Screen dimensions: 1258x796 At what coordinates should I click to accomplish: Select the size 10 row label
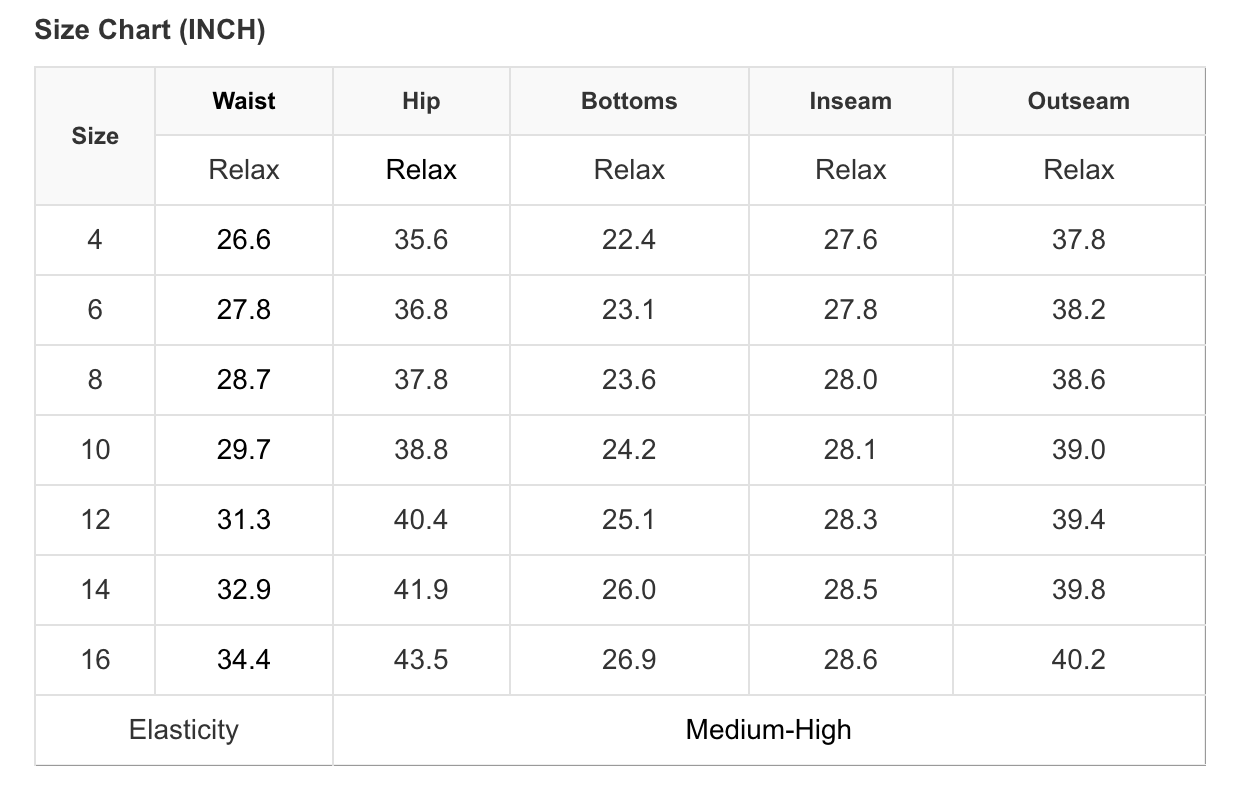[95, 450]
